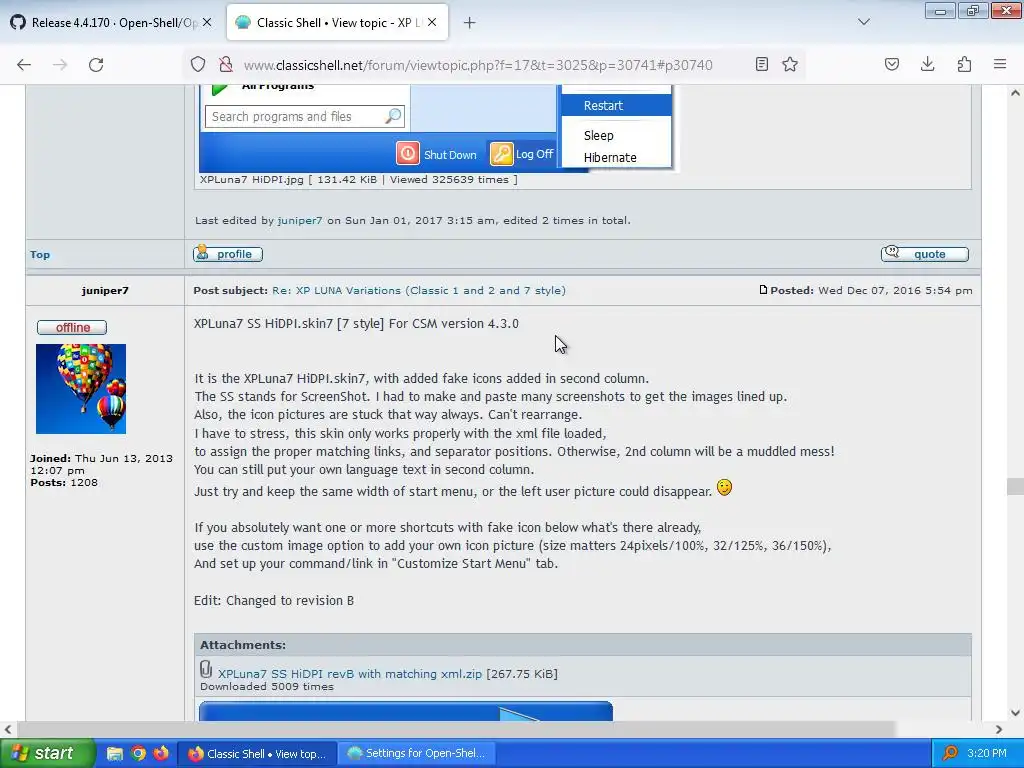The image size is (1024, 768).
Task: Open the Pocket save icon
Action: 892,64
